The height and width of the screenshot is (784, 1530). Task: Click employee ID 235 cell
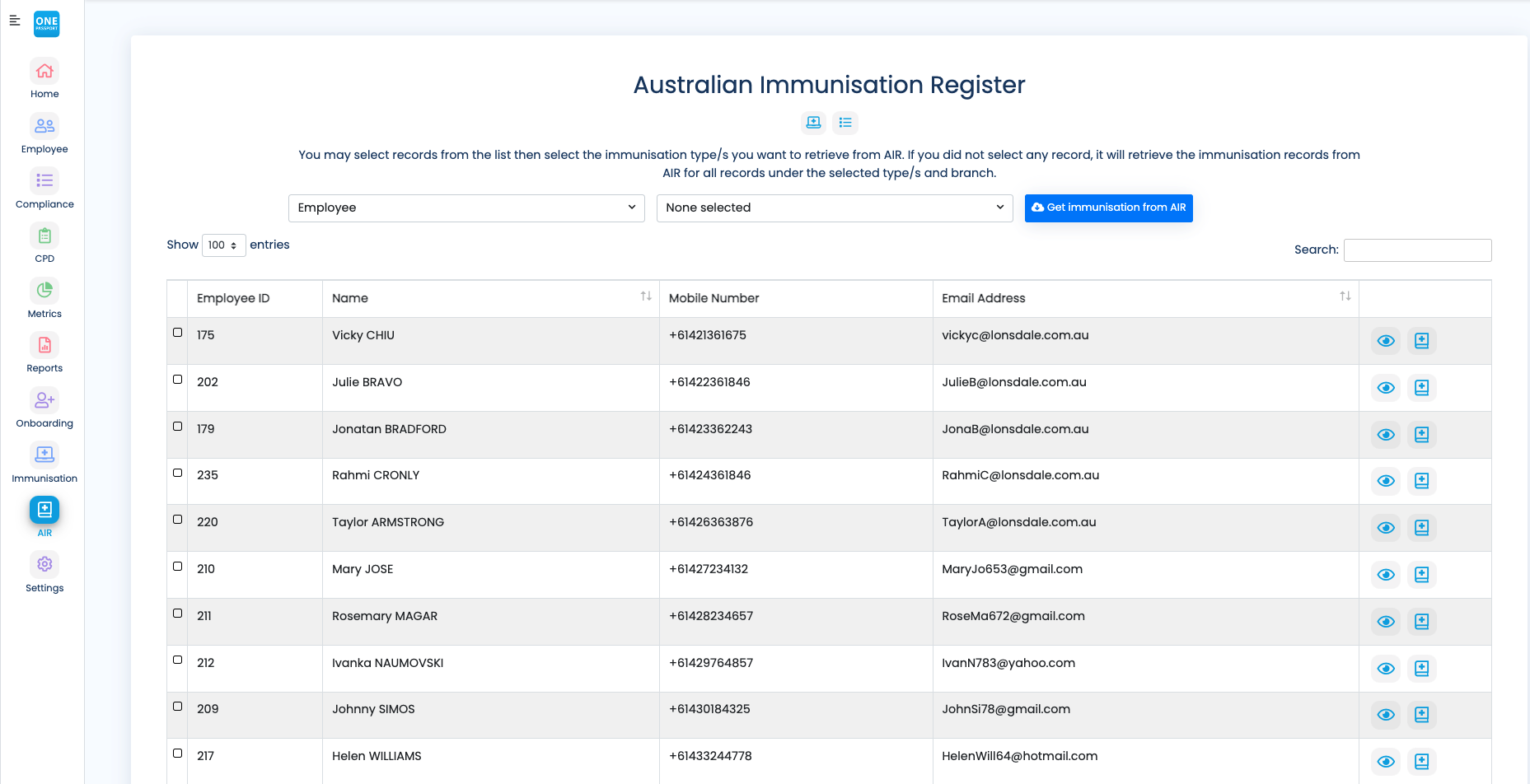click(255, 481)
